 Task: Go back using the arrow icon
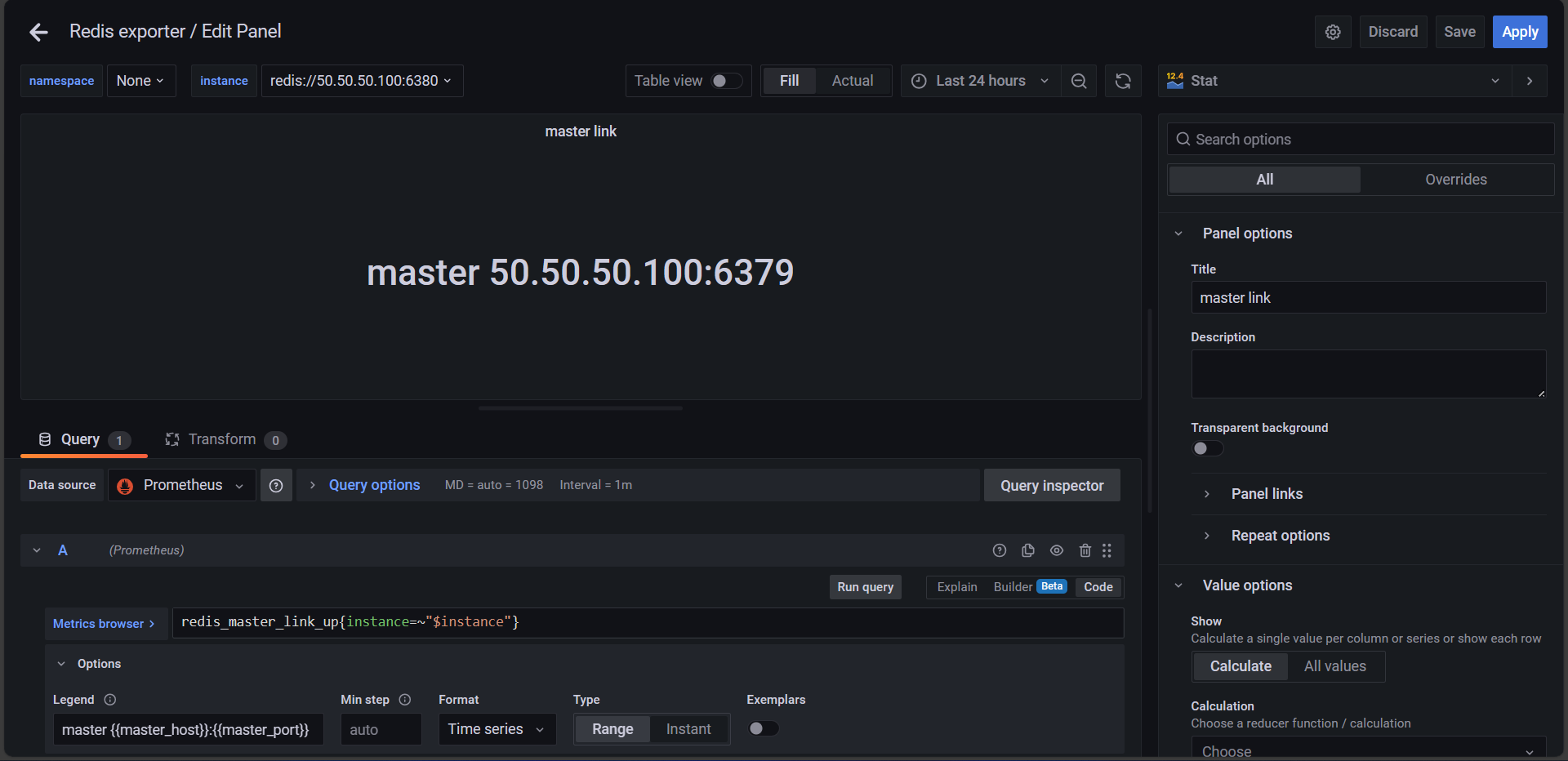point(38,32)
